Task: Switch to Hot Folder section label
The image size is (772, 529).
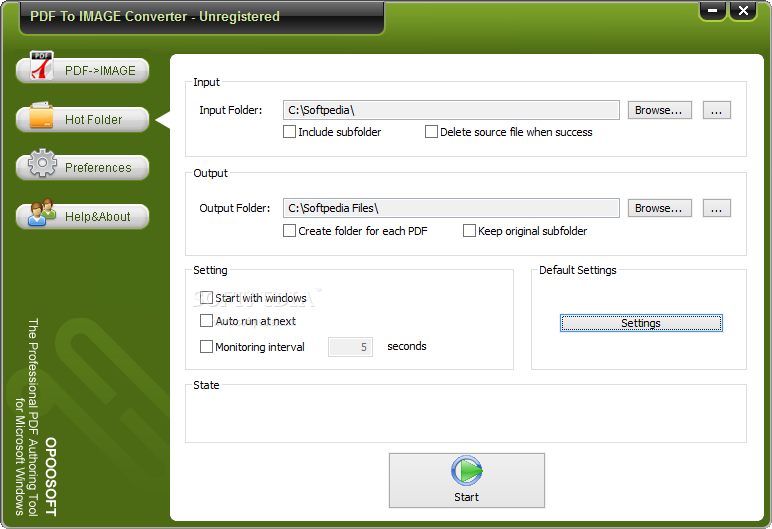Action: click(x=94, y=120)
